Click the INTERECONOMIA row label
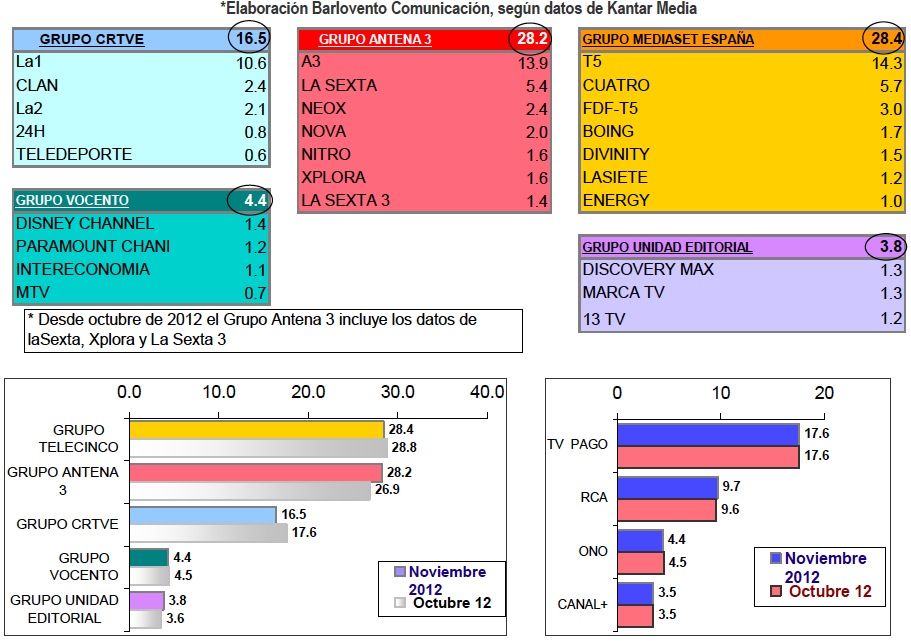Screen dimensions: 911x643 point(83,270)
